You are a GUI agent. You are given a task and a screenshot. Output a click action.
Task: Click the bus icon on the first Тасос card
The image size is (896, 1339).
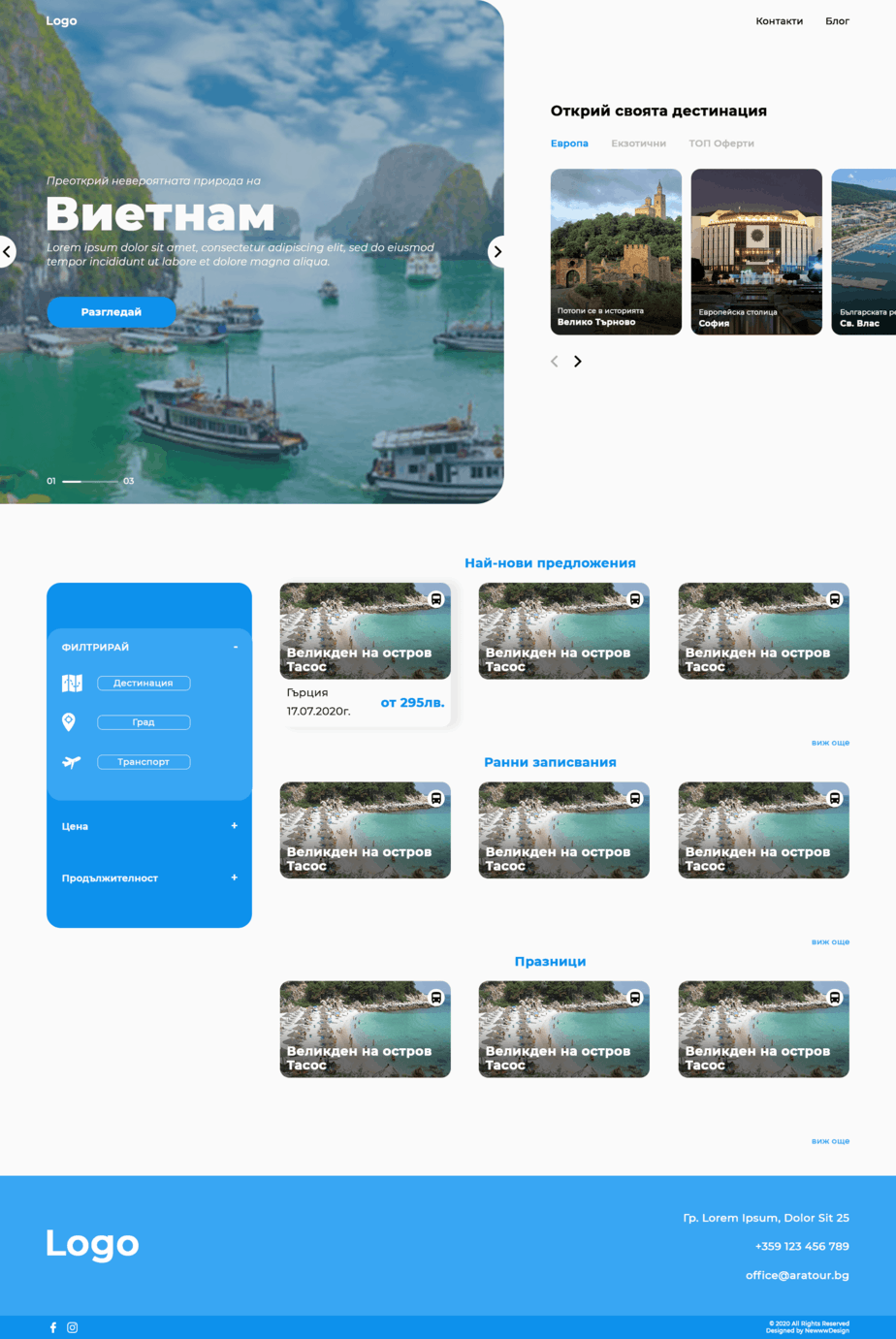435,599
